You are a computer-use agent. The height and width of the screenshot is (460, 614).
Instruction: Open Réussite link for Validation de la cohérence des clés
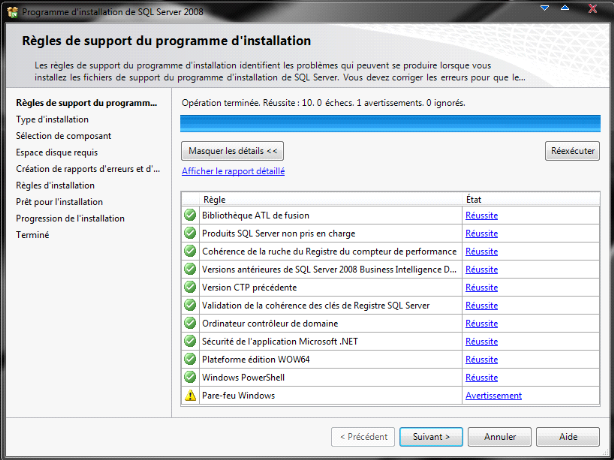coord(482,305)
